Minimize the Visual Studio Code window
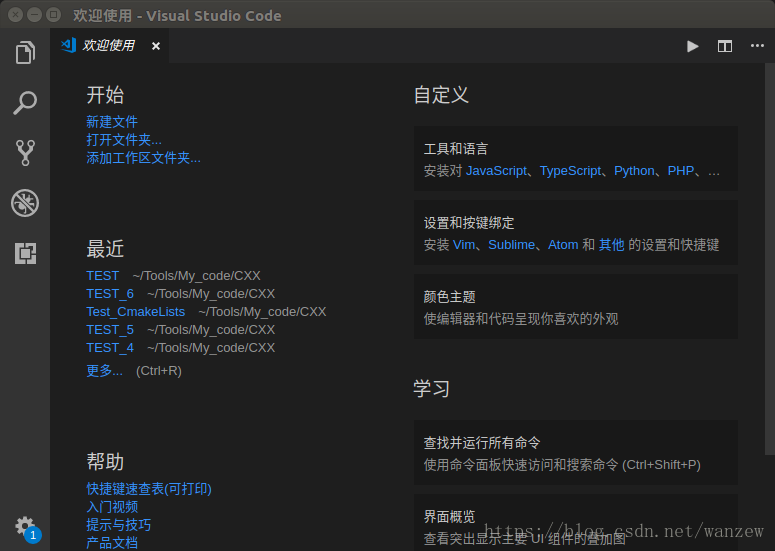775x551 pixels. (34, 15)
